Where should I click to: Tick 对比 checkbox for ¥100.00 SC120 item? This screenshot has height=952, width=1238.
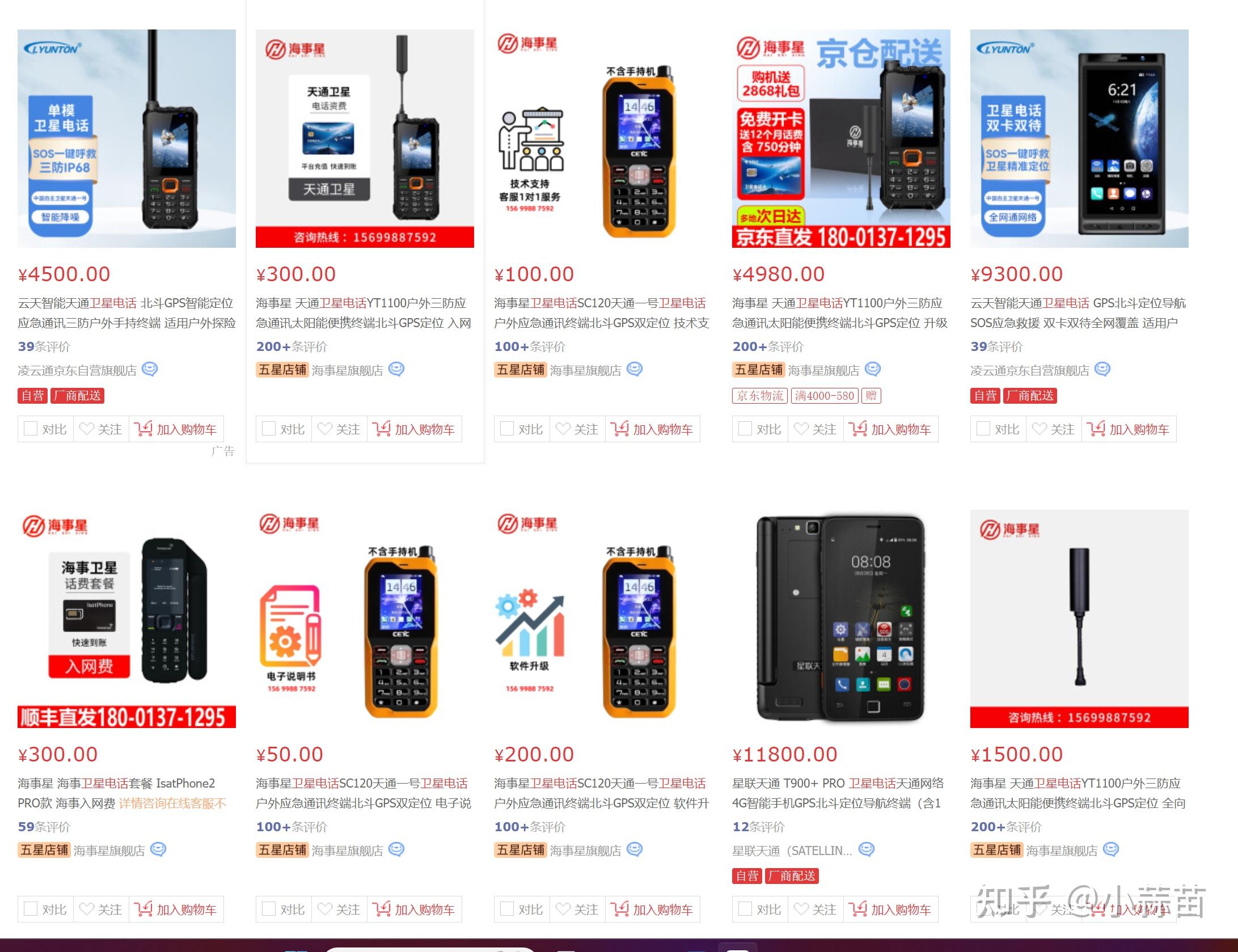(506, 429)
